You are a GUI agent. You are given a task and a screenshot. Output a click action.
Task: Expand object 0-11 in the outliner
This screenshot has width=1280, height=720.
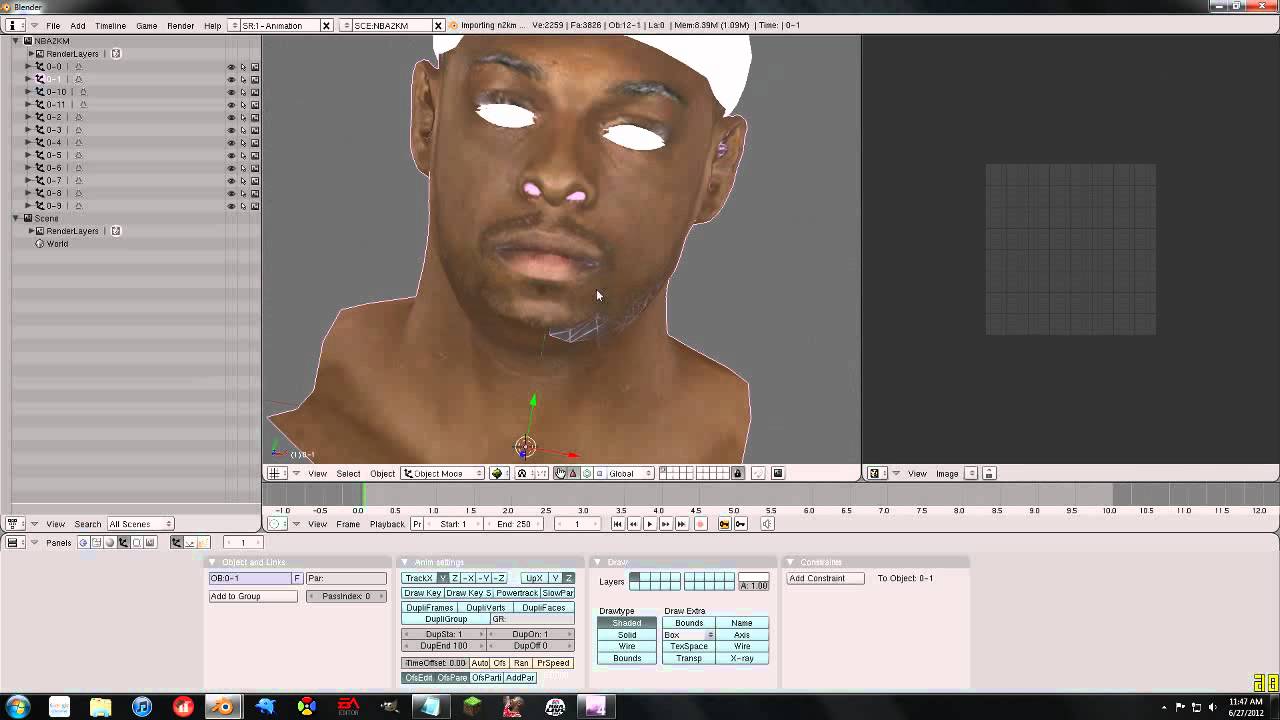(28, 105)
